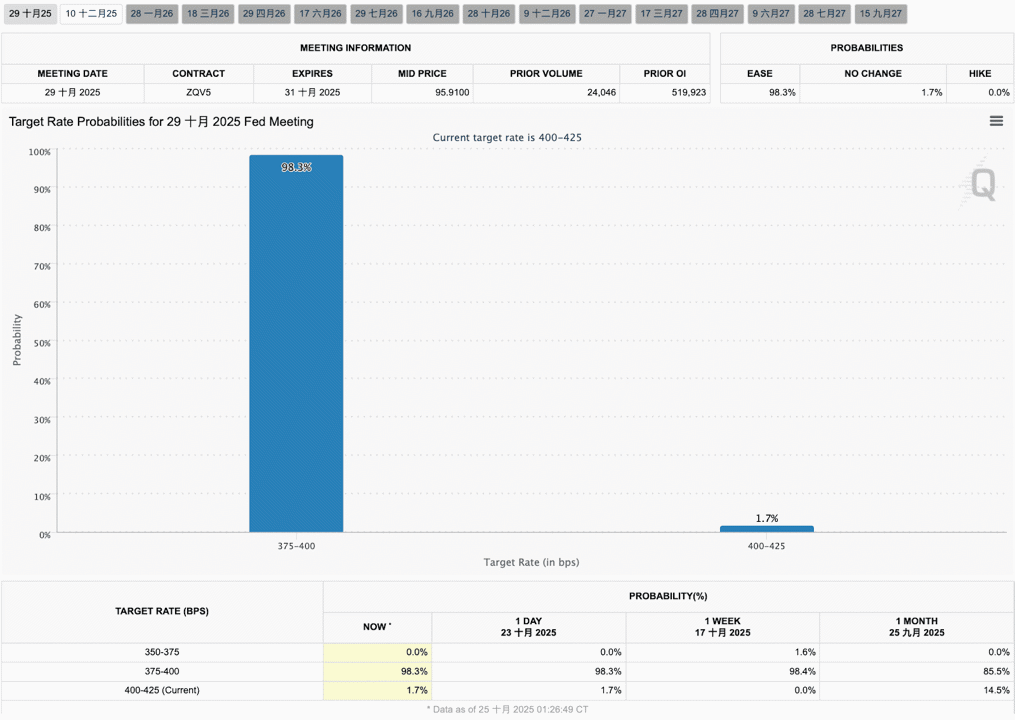The image size is (1015, 720).
Task: Click the NOW column header
Action: pyautogui.click(x=377, y=627)
